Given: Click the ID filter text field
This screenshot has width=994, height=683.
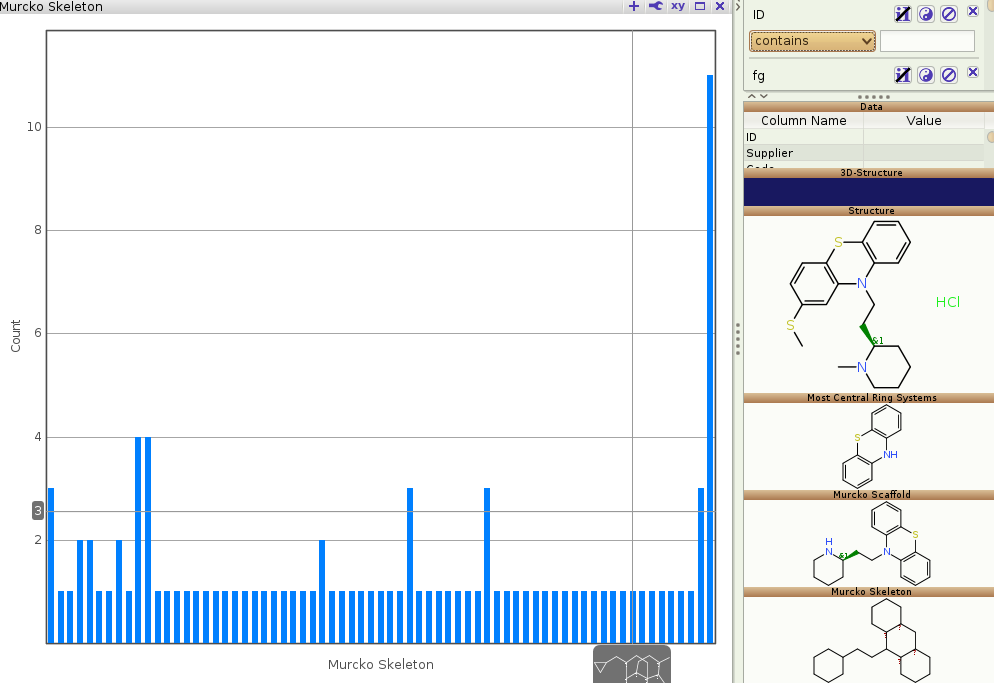Looking at the screenshot, I should 926,41.
